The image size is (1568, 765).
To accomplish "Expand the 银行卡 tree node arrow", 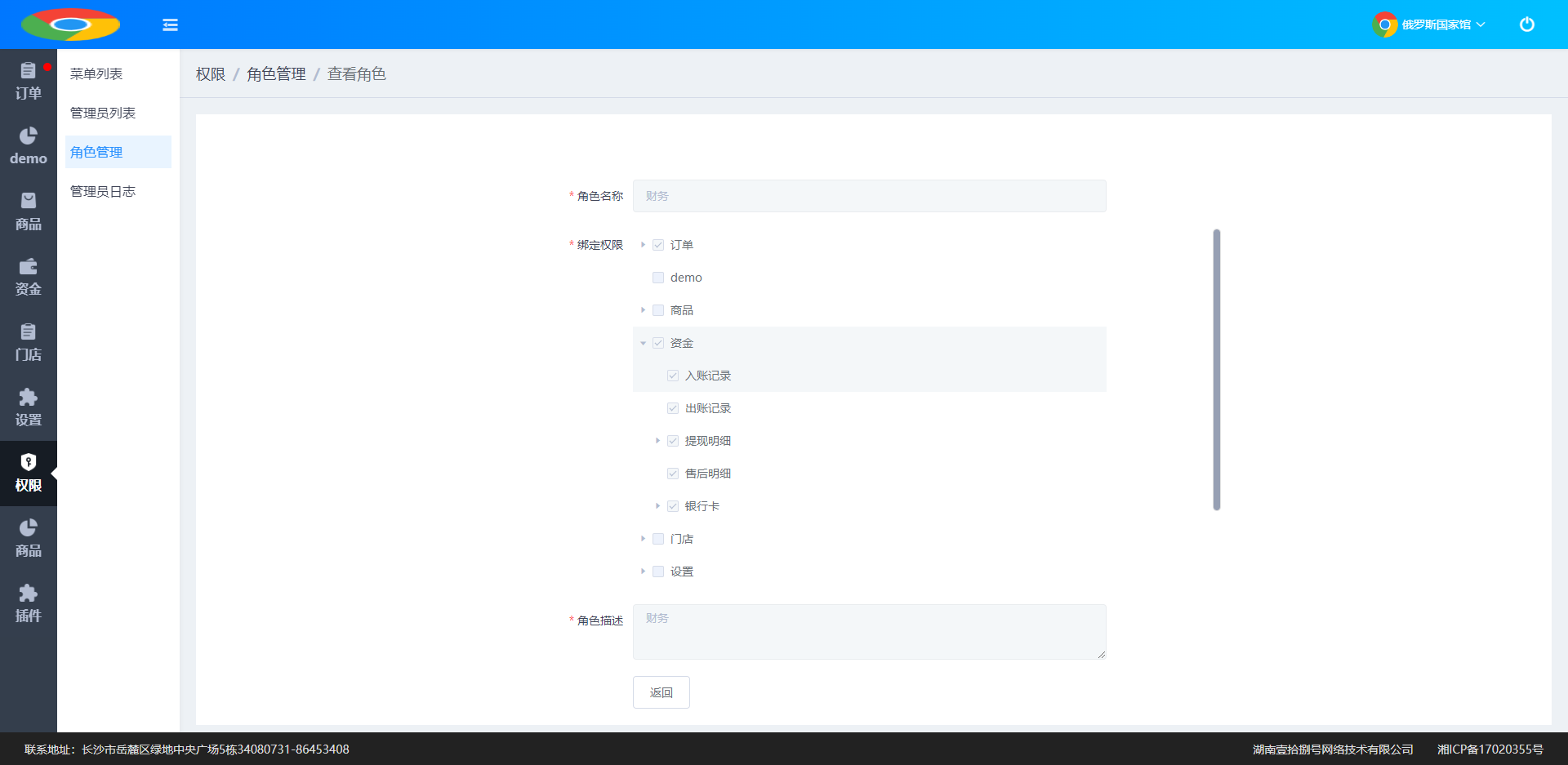I will (x=657, y=506).
